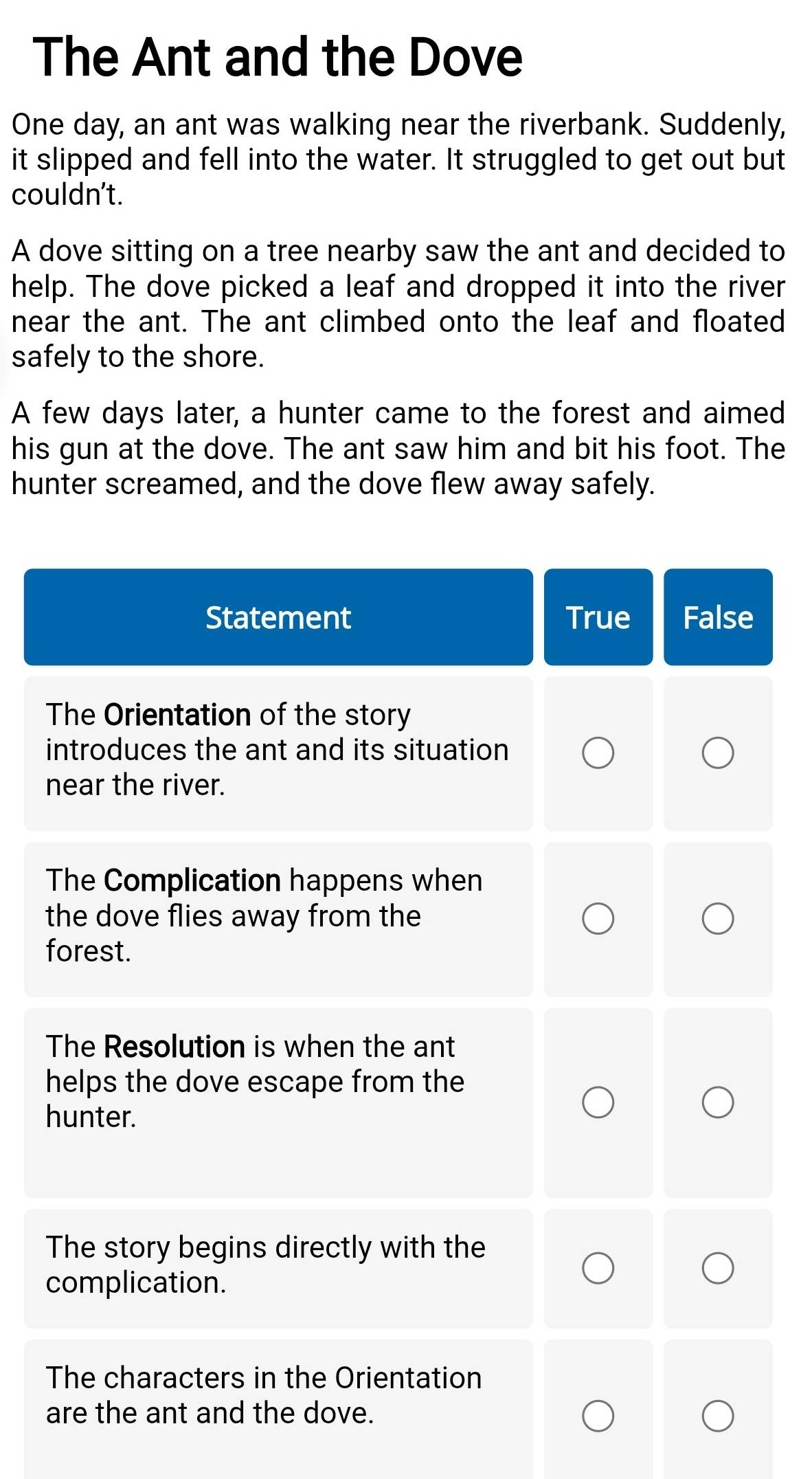
Task: Click the title The Ant and the Dove
Action: (x=278, y=56)
